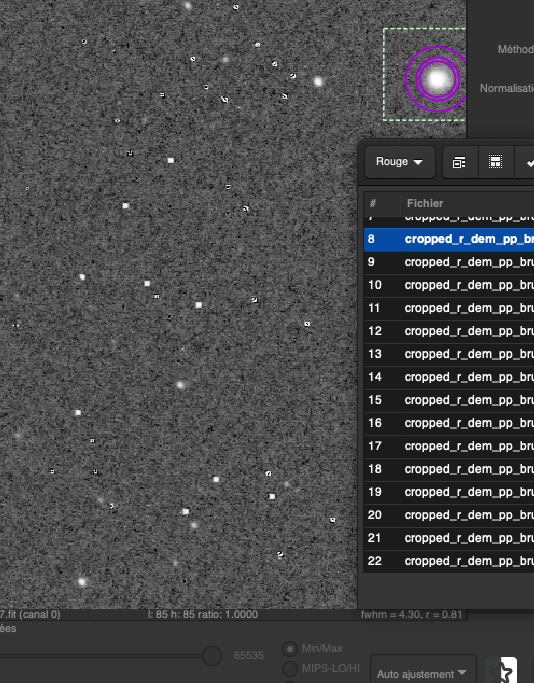Viewport: 534px width, 683px height.
Task: Open the Auto ajustement dropdown
Action: [423, 671]
